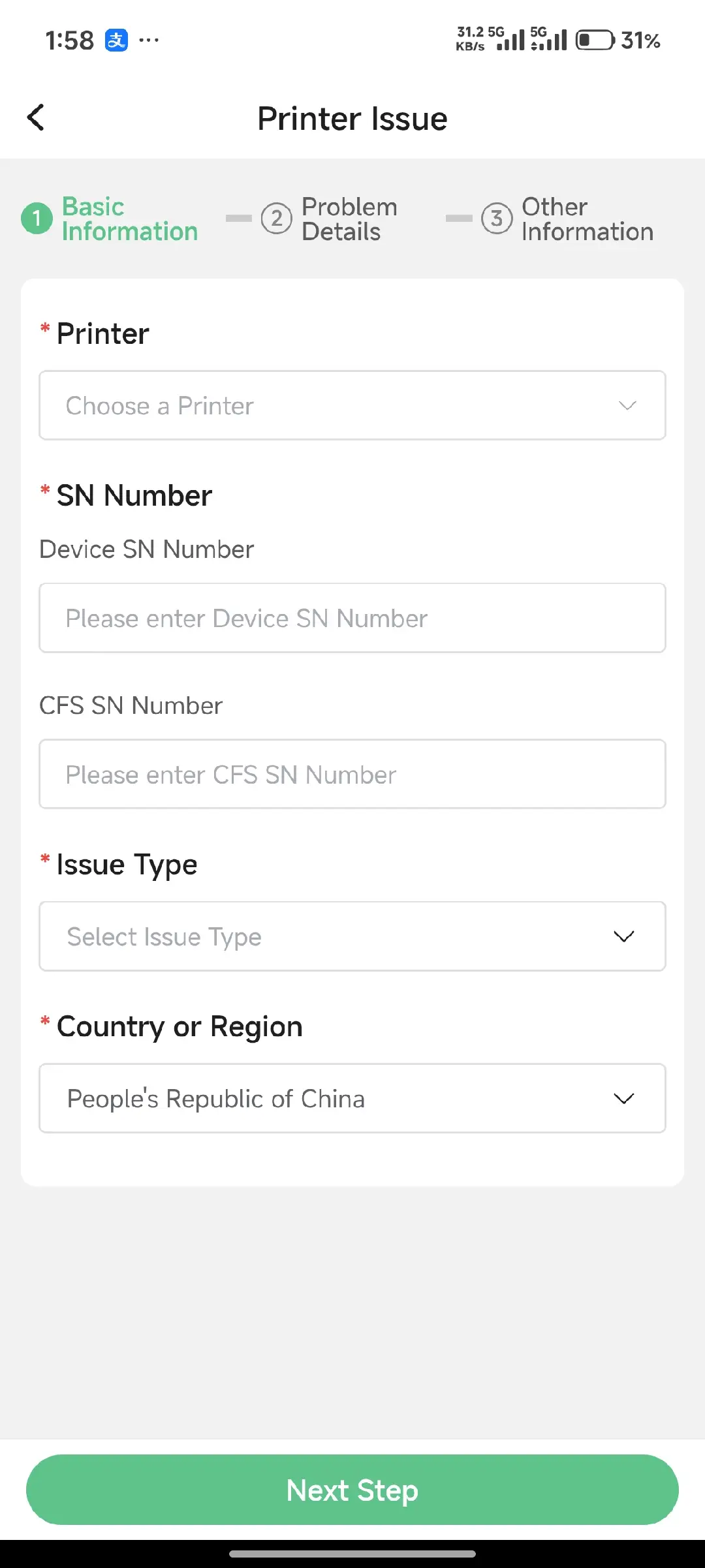This screenshot has width=705, height=1568.
Task: Go to the Other Information step
Action: pyautogui.click(x=587, y=219)
